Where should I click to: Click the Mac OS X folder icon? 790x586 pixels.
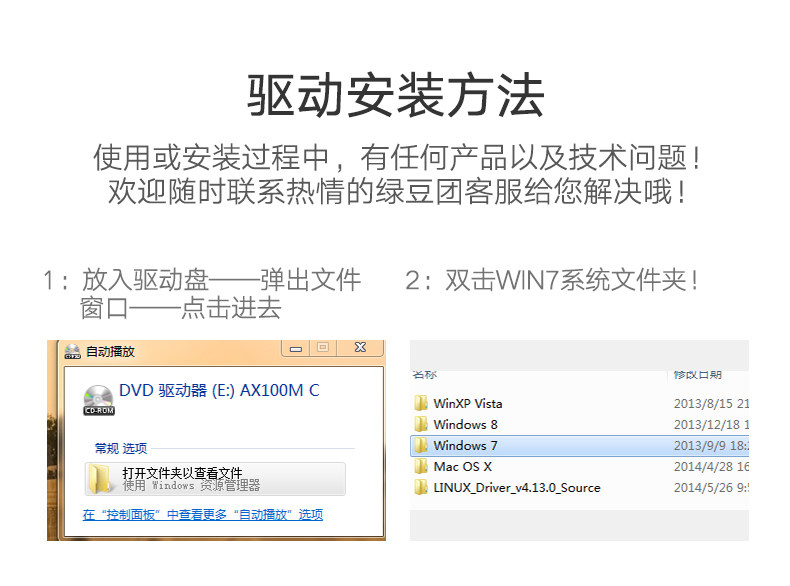point(421,467)
